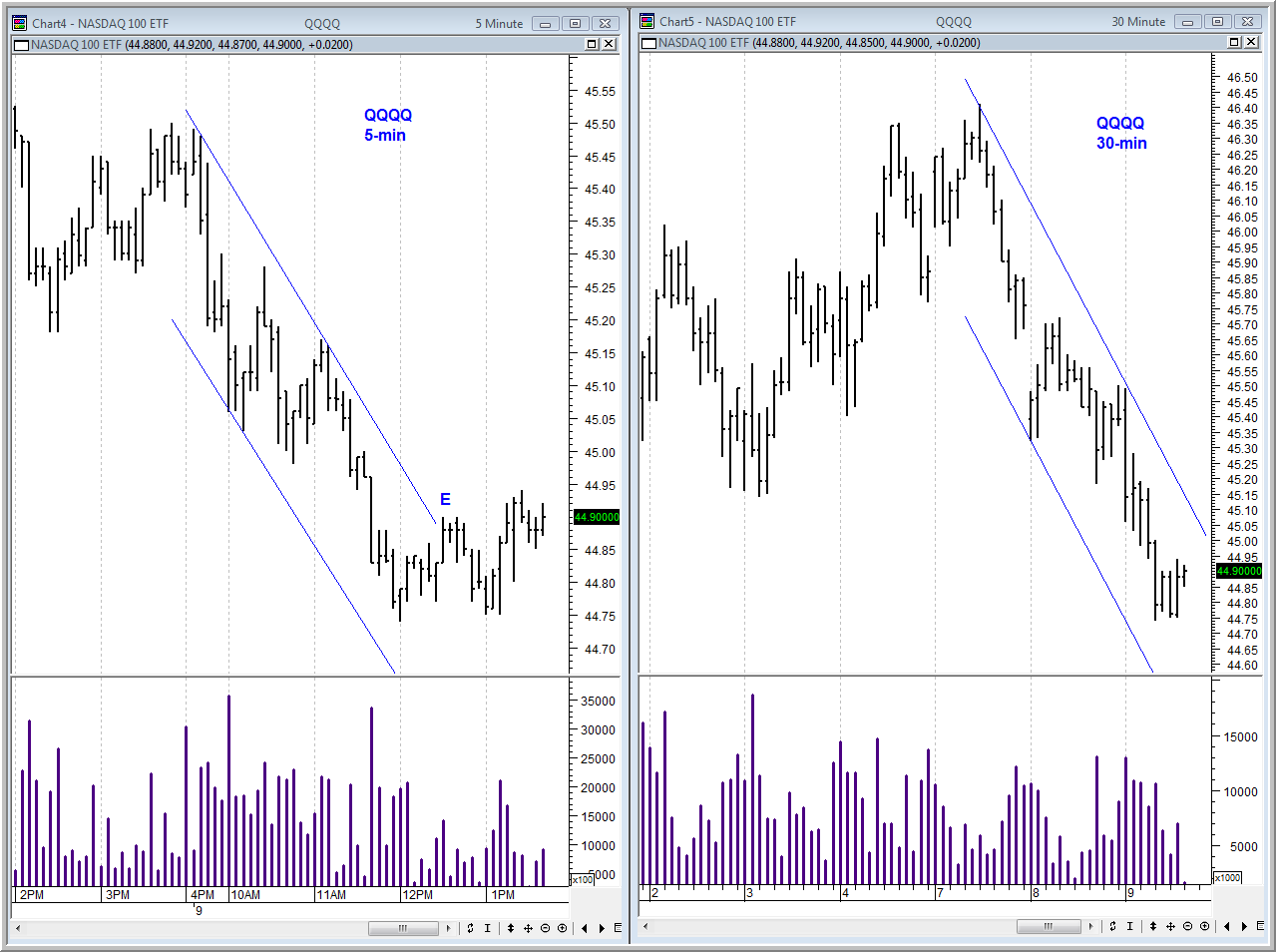Select the I-beam cursor tool under the 30 Minute chart
This screenshot has height=952, width=1276.
pyautogui.click(x=1129, y=927)
